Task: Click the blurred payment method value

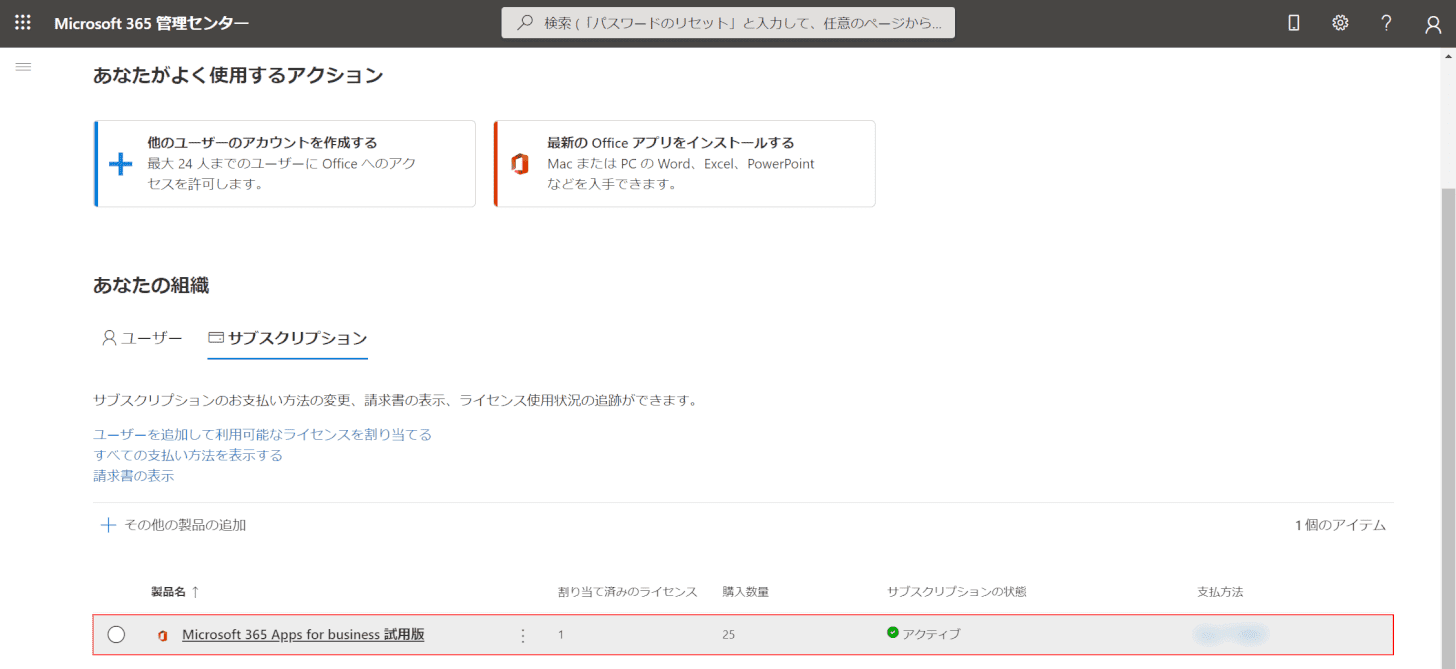Action: click(x=1230, y=634)
